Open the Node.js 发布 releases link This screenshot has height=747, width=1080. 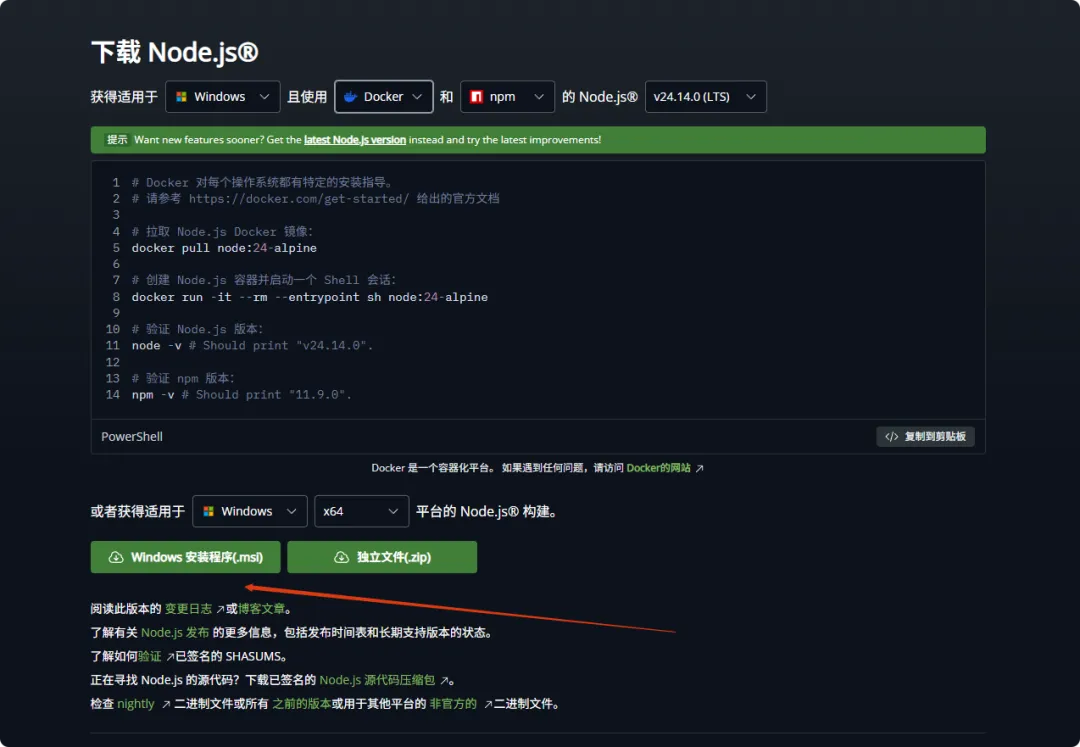[x=175, y=633]
